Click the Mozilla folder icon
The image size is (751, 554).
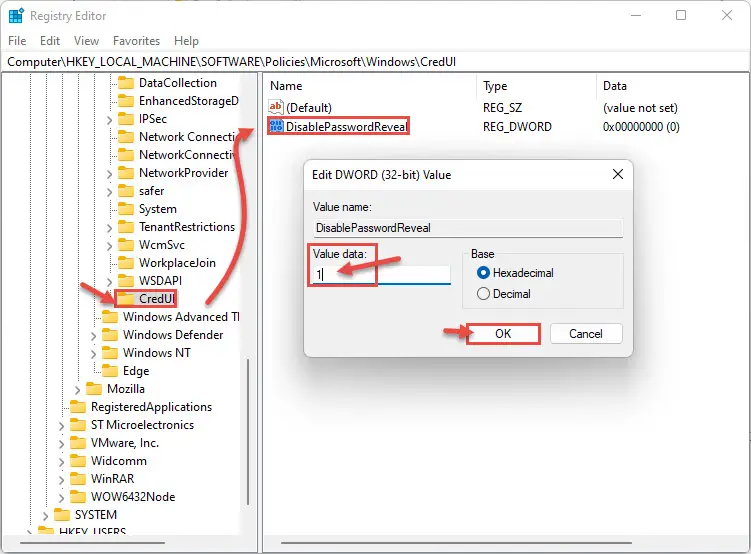point(94,389)
